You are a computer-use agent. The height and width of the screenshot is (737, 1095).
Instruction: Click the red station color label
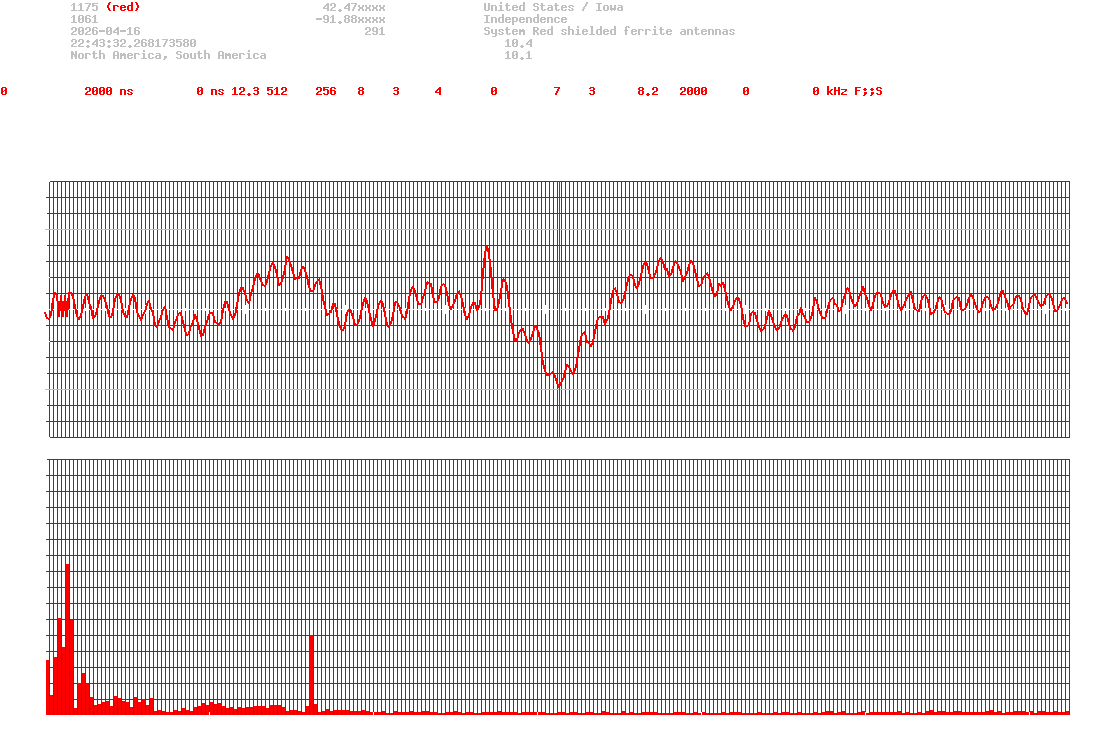click(123, 7)
